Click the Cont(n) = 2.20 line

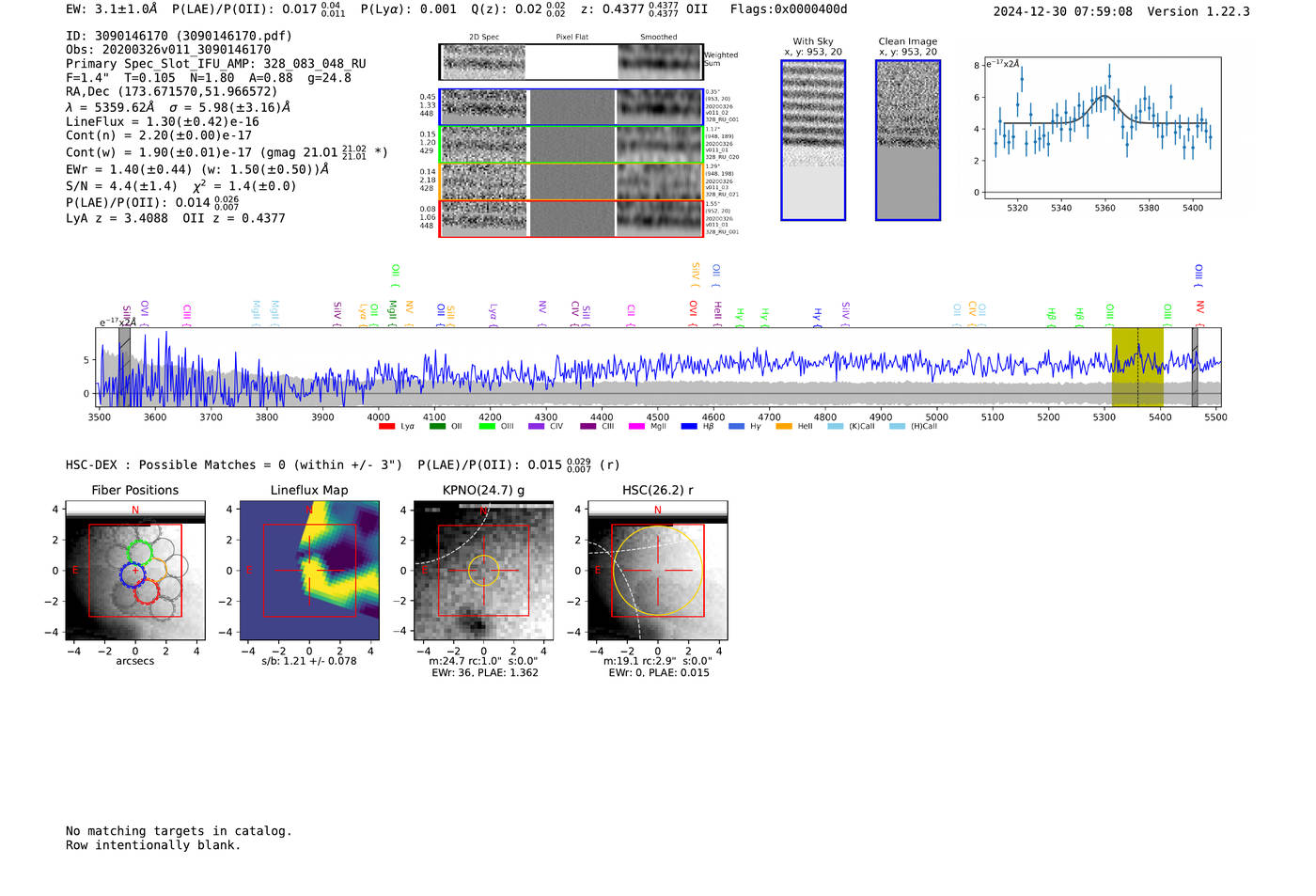coord(159,135)
